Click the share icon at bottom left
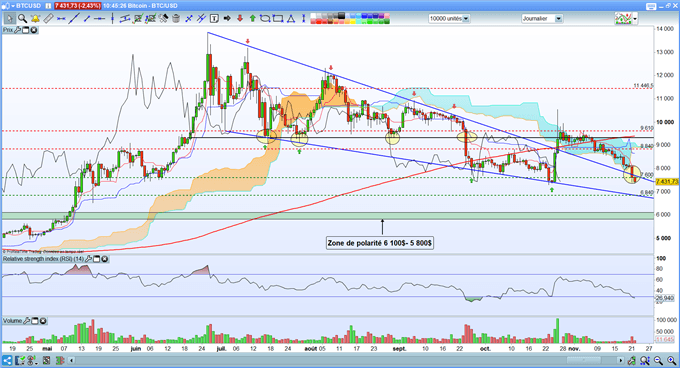This screenshot has height=368, width=680. pyautogui.click(x=7, y=360)
